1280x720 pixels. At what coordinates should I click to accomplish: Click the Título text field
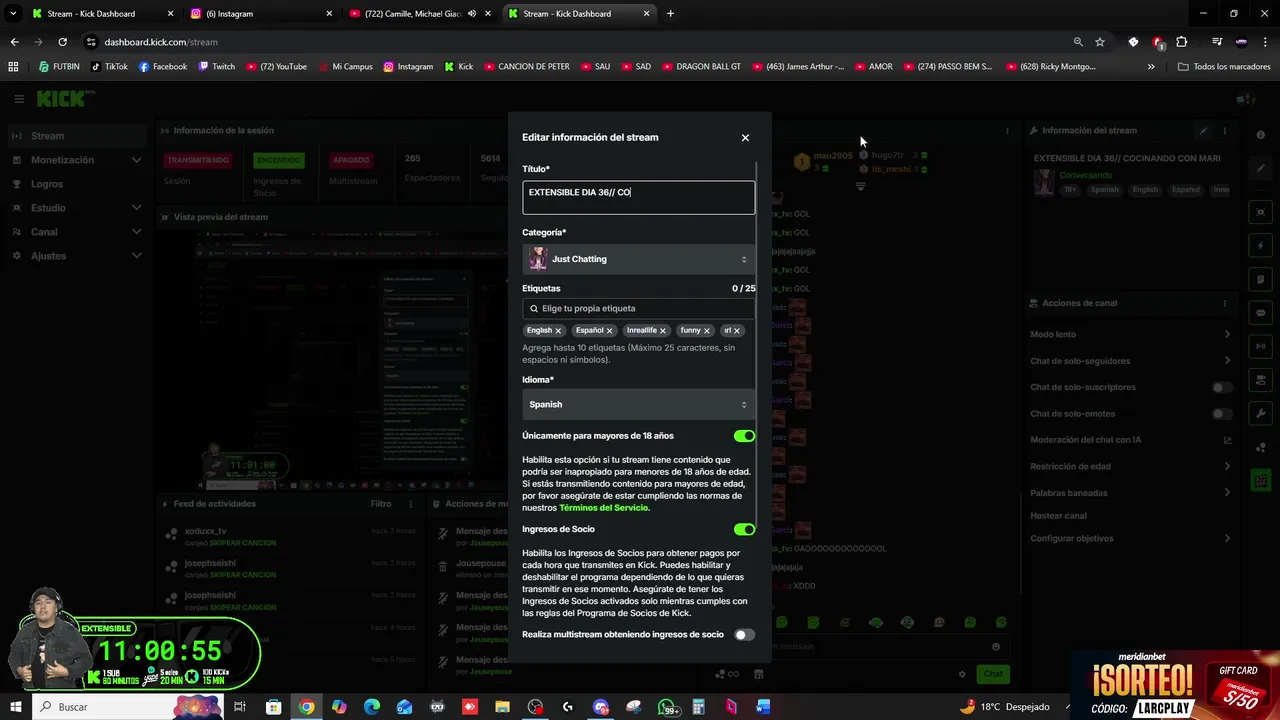pos(638,197)
